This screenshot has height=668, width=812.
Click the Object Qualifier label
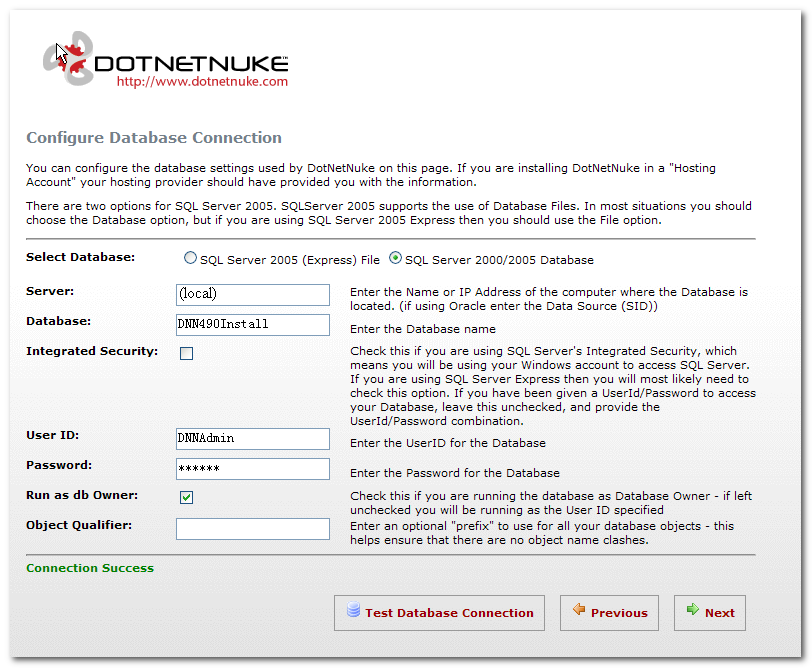[x=79, y=525]
